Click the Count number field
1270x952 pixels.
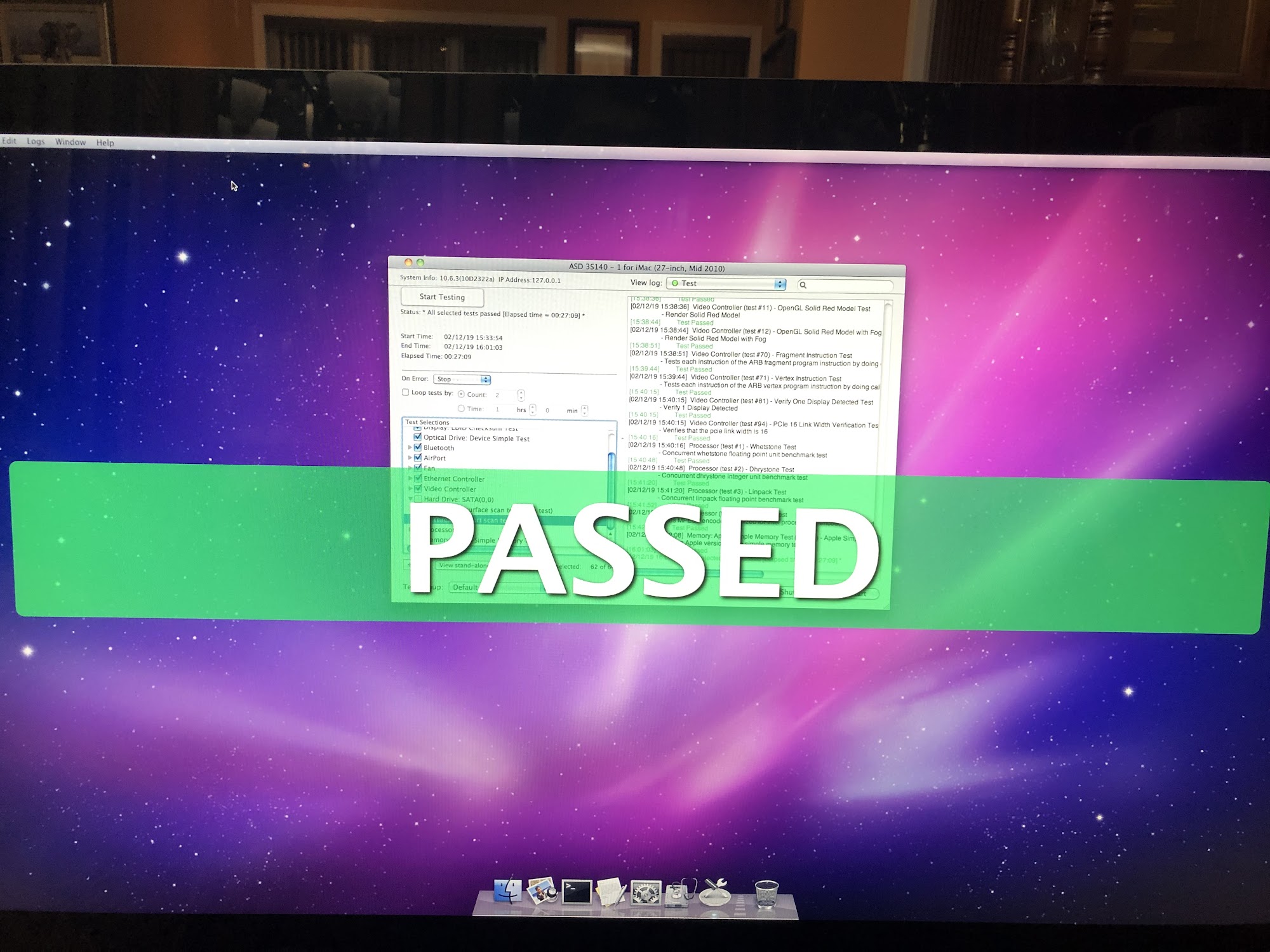505,395
